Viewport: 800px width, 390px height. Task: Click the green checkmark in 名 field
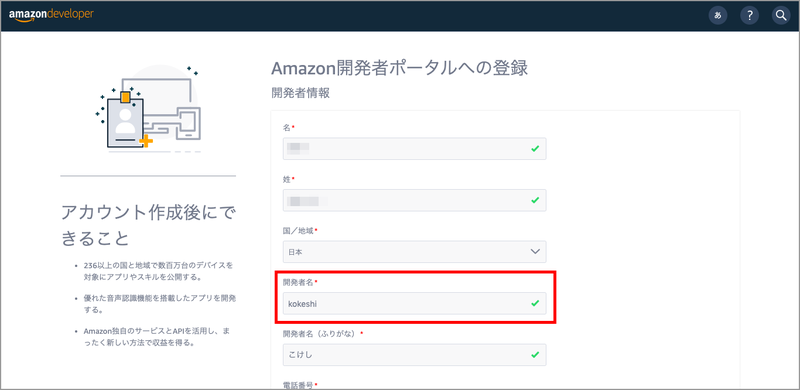[535, 149]
